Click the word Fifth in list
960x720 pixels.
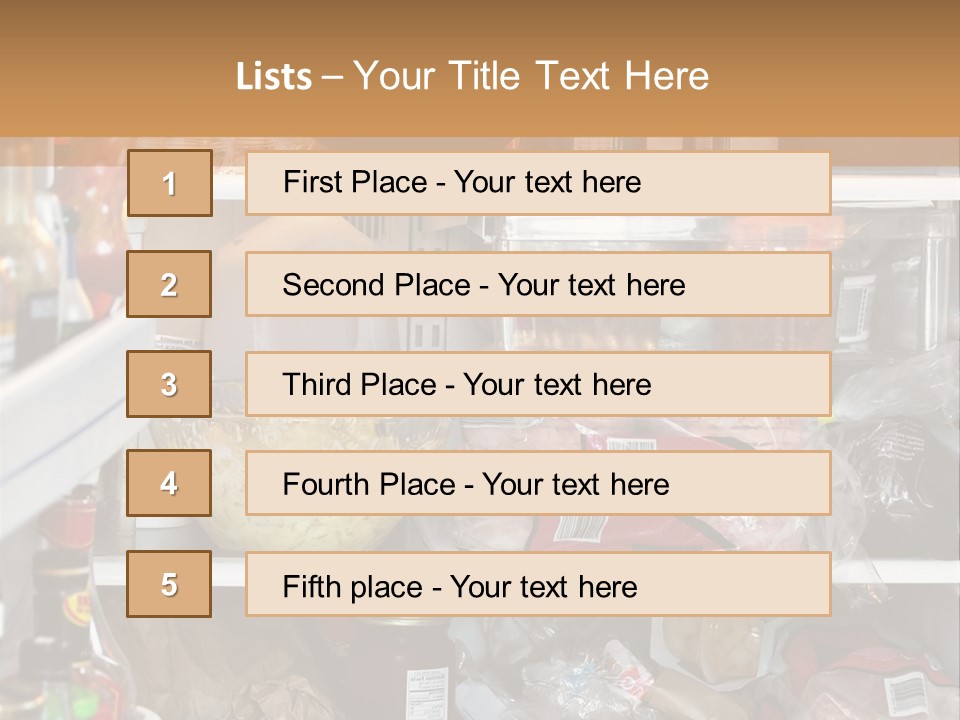pos(308,587)
